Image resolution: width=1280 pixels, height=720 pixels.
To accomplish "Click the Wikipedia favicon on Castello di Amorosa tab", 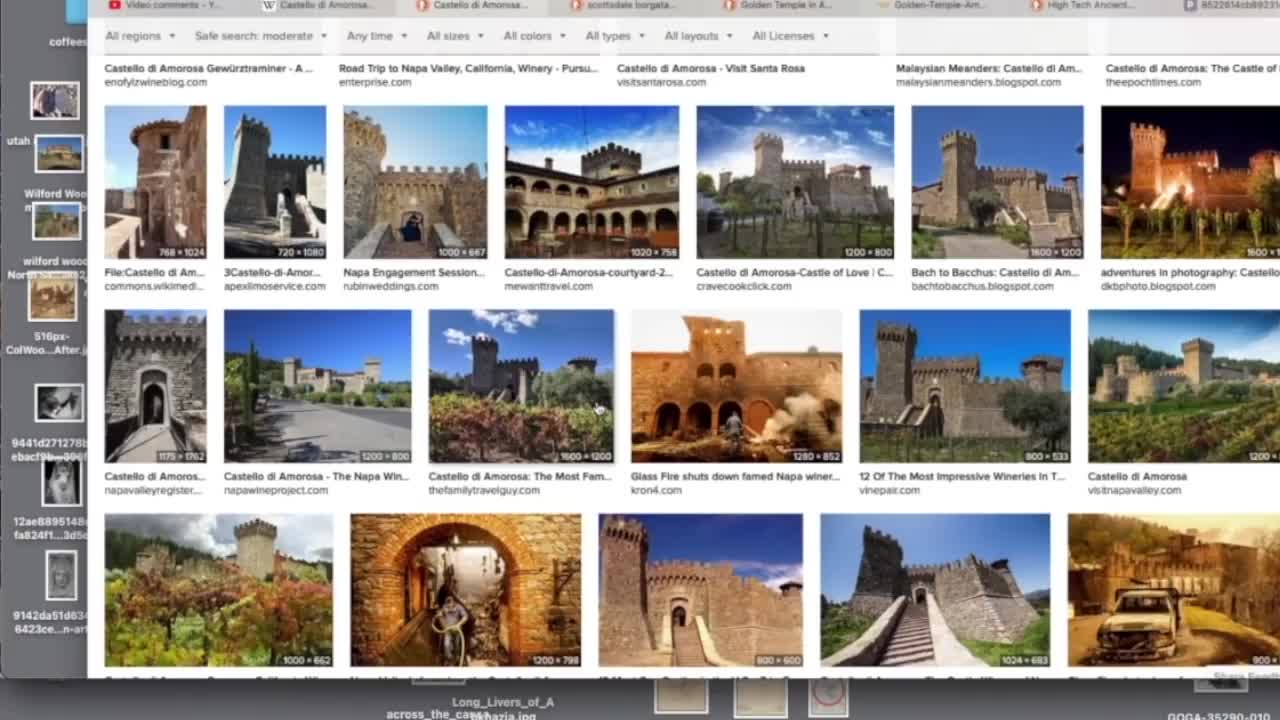I will [268, 5].
